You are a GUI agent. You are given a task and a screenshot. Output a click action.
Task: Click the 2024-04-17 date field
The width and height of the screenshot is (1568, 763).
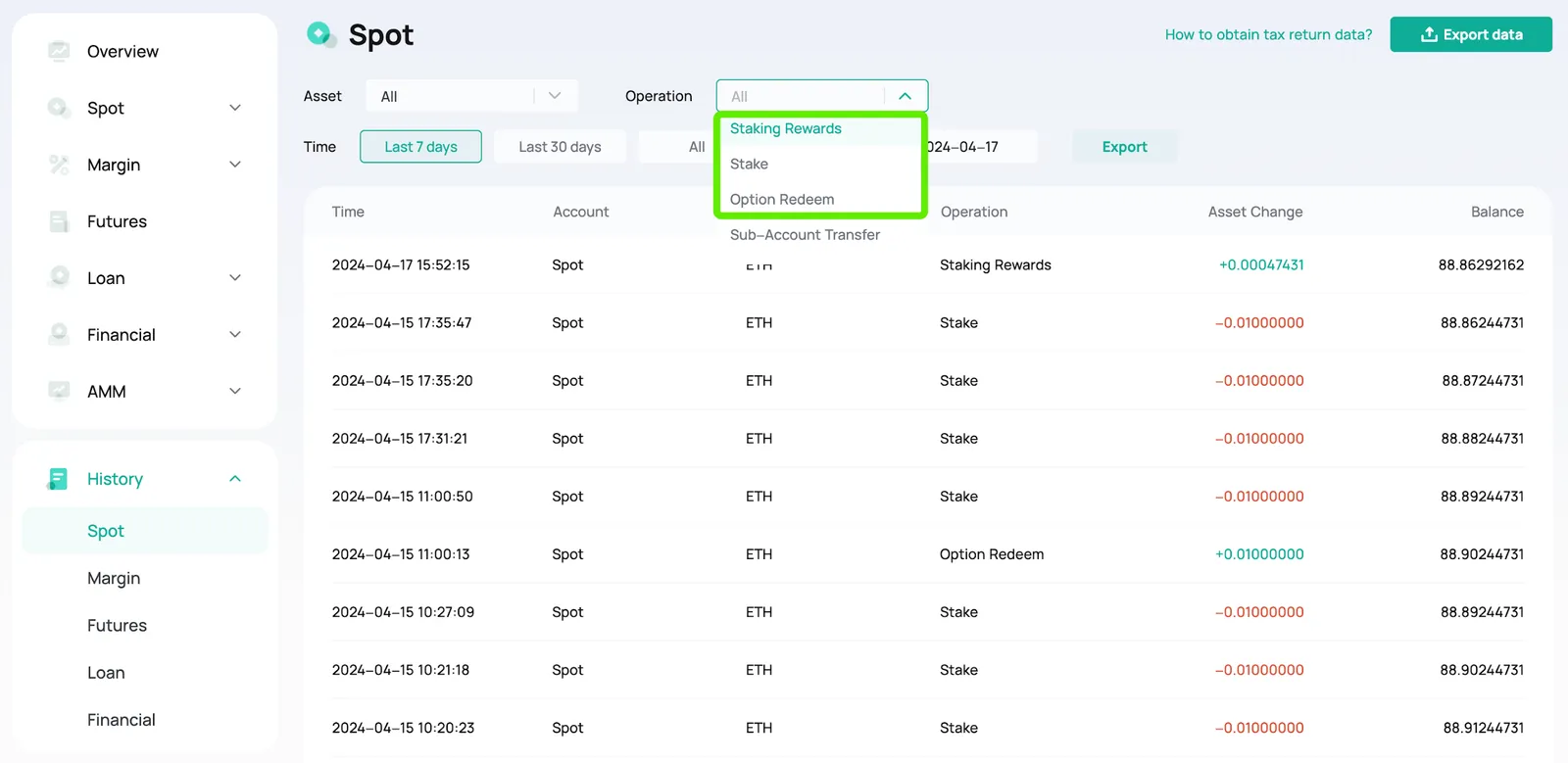coord(980,147)
